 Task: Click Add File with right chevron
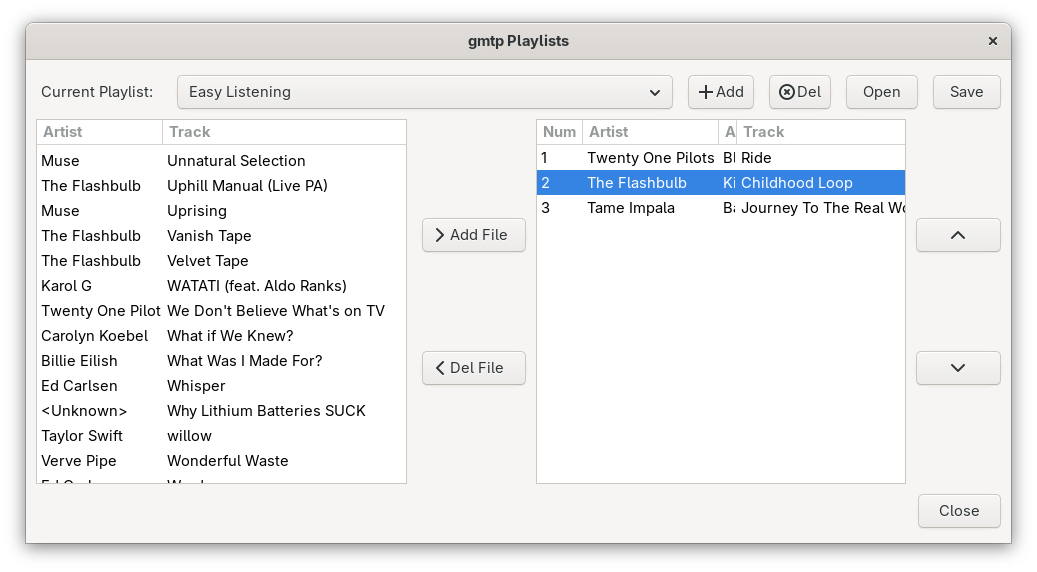[x=474, y=235]
